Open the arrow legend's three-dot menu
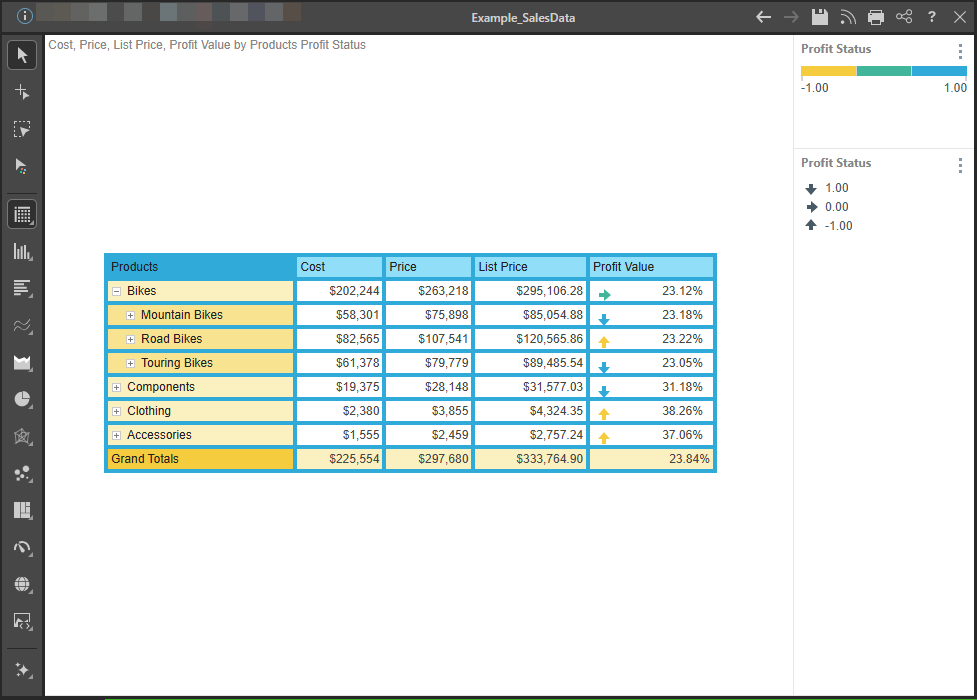977x700 pixels. pos(960,166)
